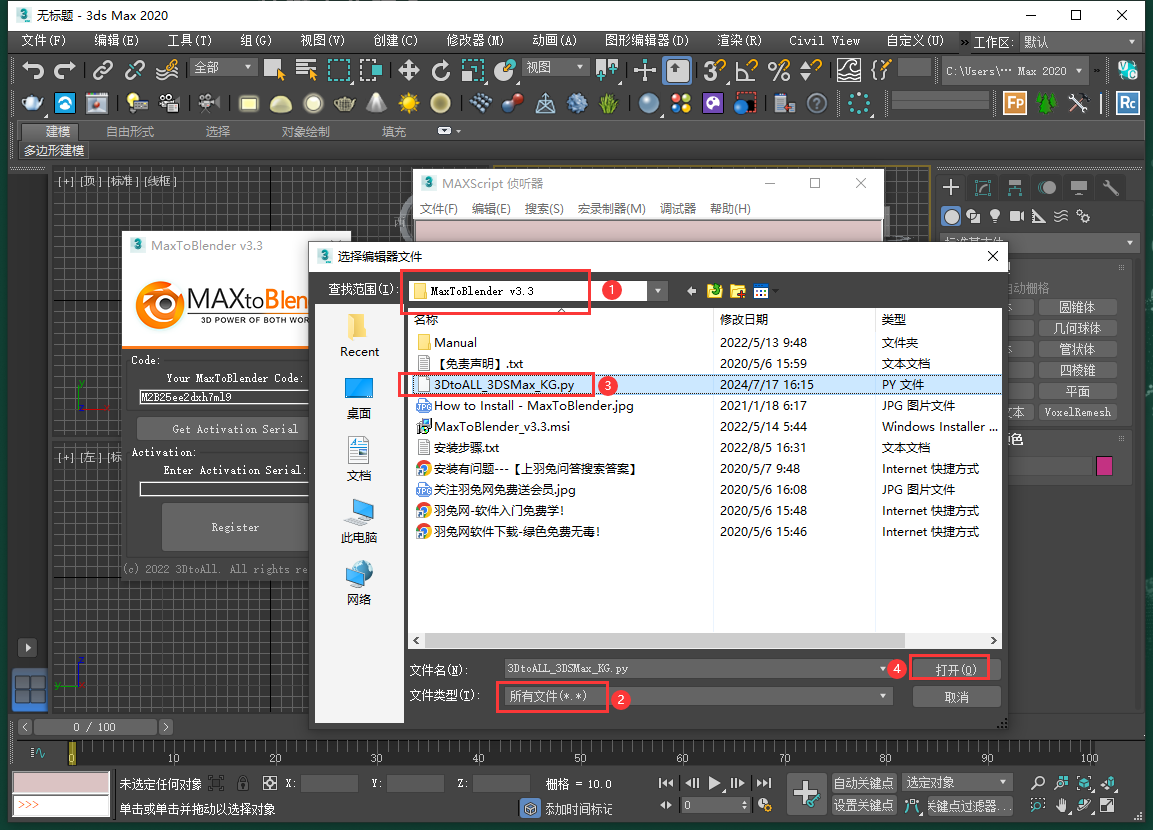Viewport: 1153px width, 830px height.
Task: Open the Material Editor sphere icon
Action: coord(649,103)
